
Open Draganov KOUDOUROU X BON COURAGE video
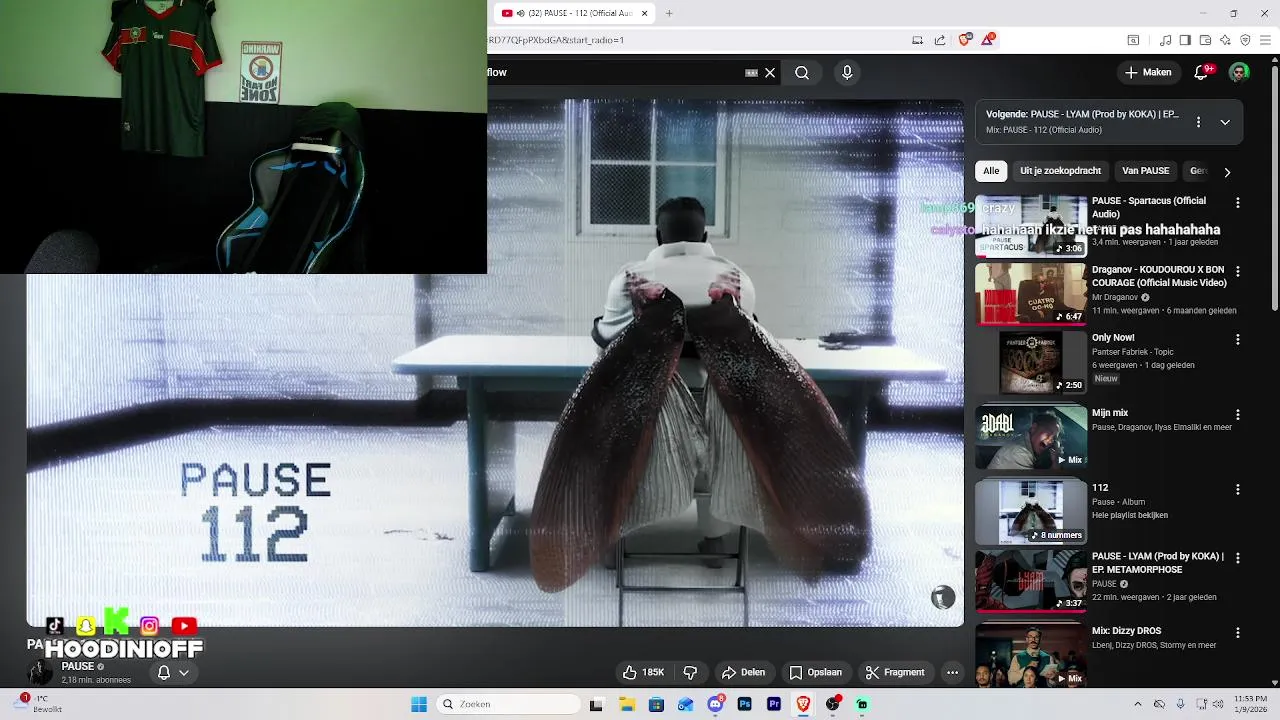coord(1031,294)
